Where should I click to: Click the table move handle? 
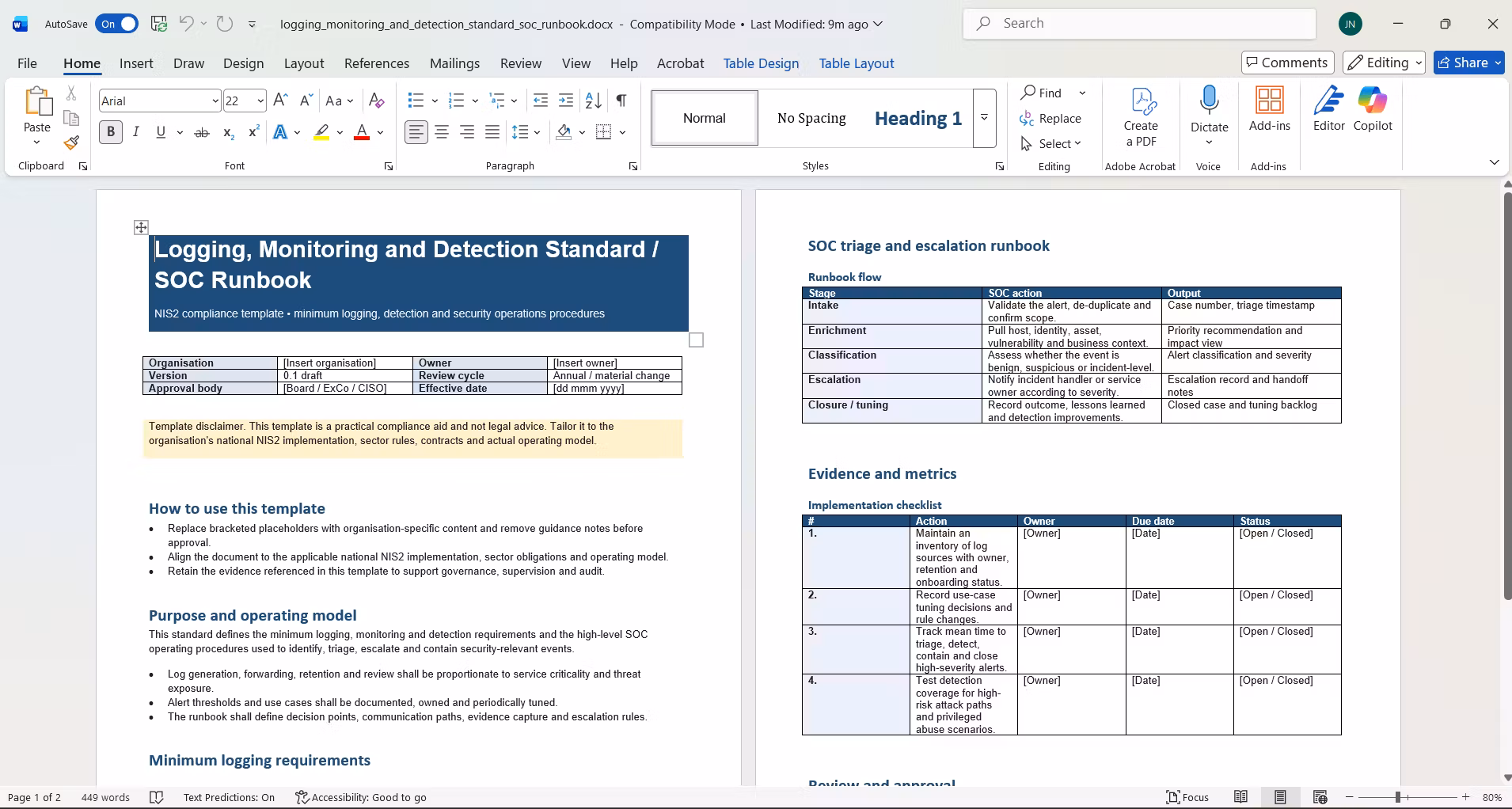[141, 228]
